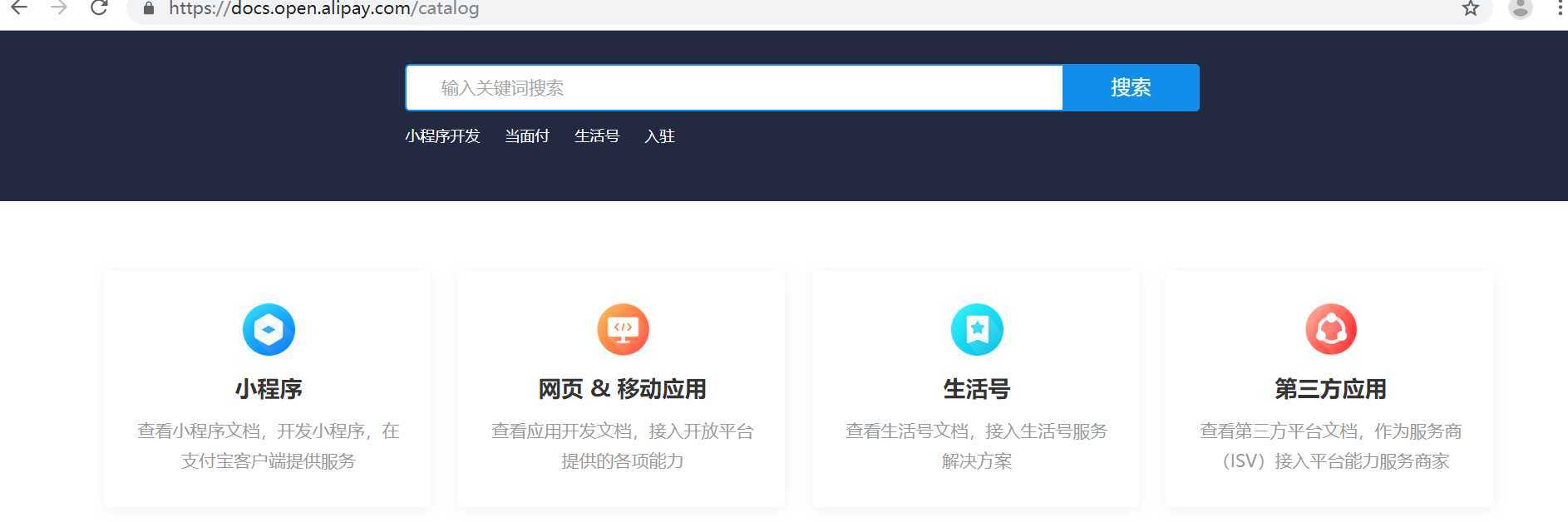Viewport: 1568px width, 522px height.
Task: Open the 小程序 card title
Action: click(x=269, y=389)
